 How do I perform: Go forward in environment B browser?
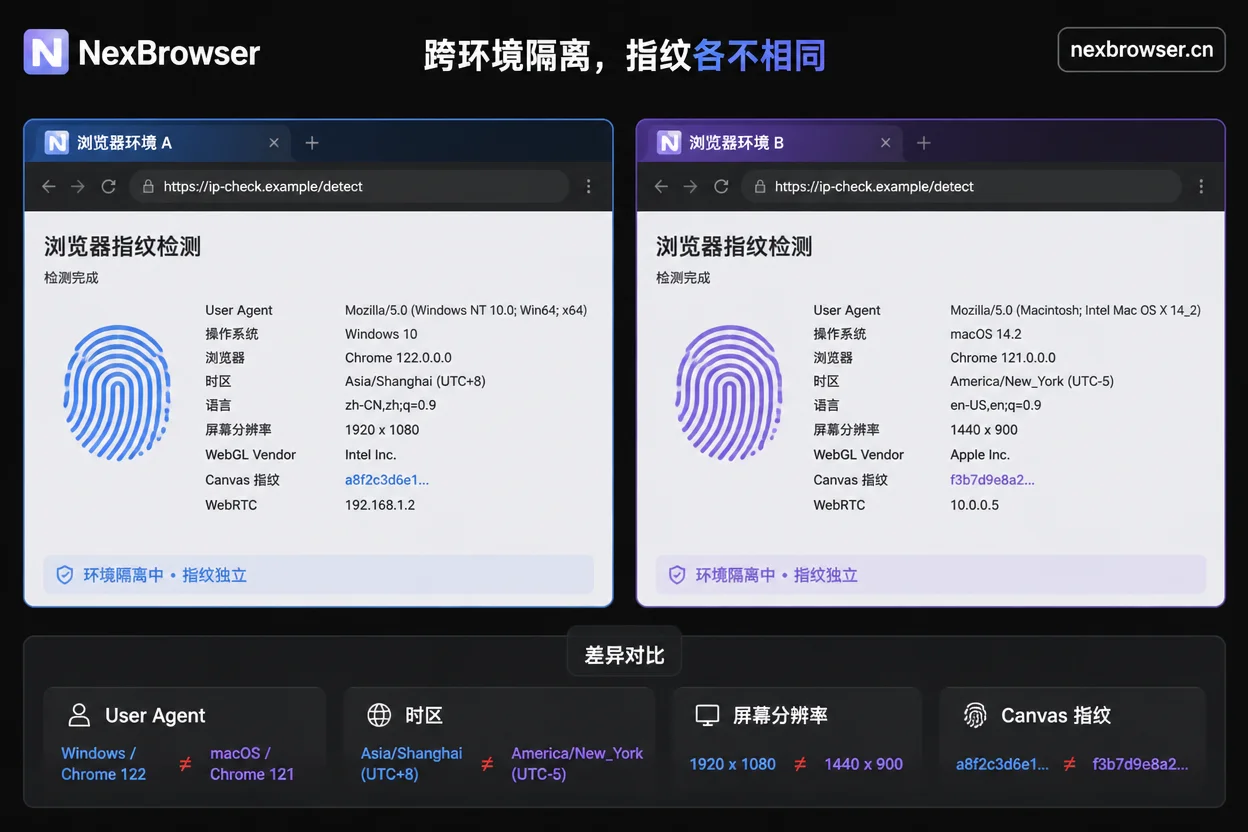click(690, 186)
